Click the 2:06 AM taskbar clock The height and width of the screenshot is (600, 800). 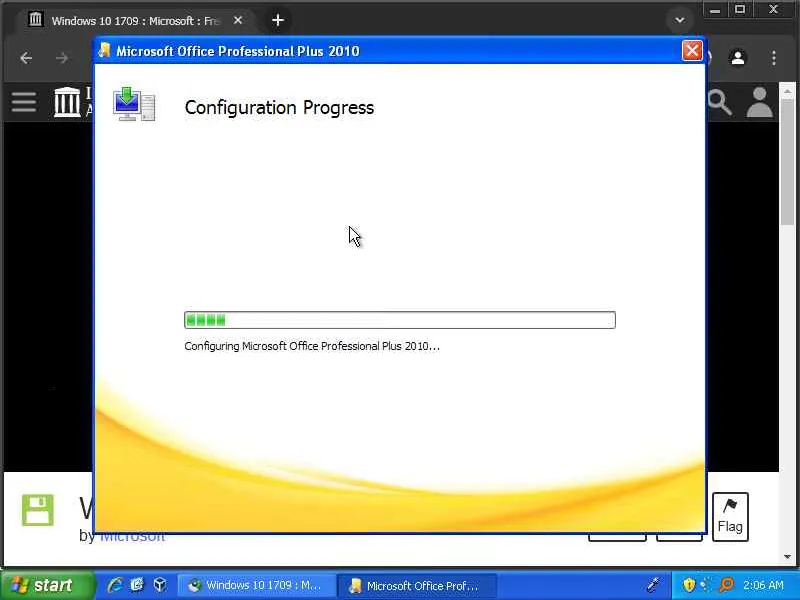click(763, 585)
